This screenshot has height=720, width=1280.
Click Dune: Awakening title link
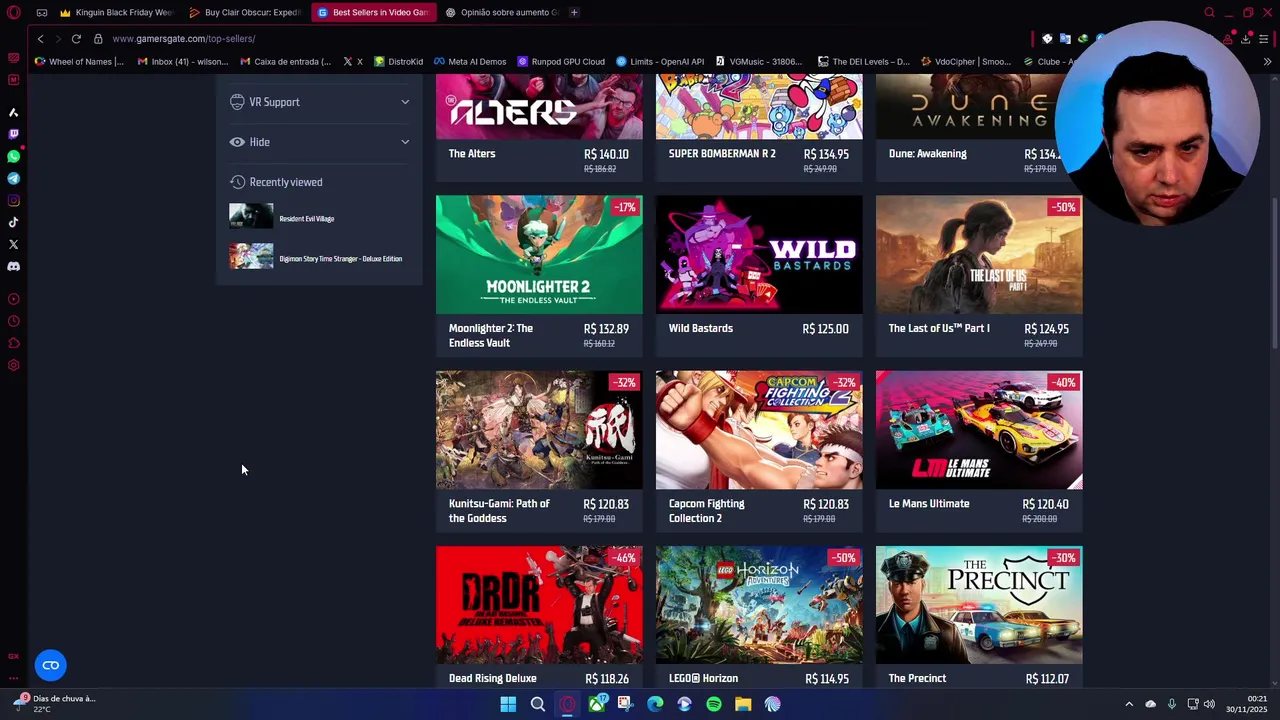point(928,154)
